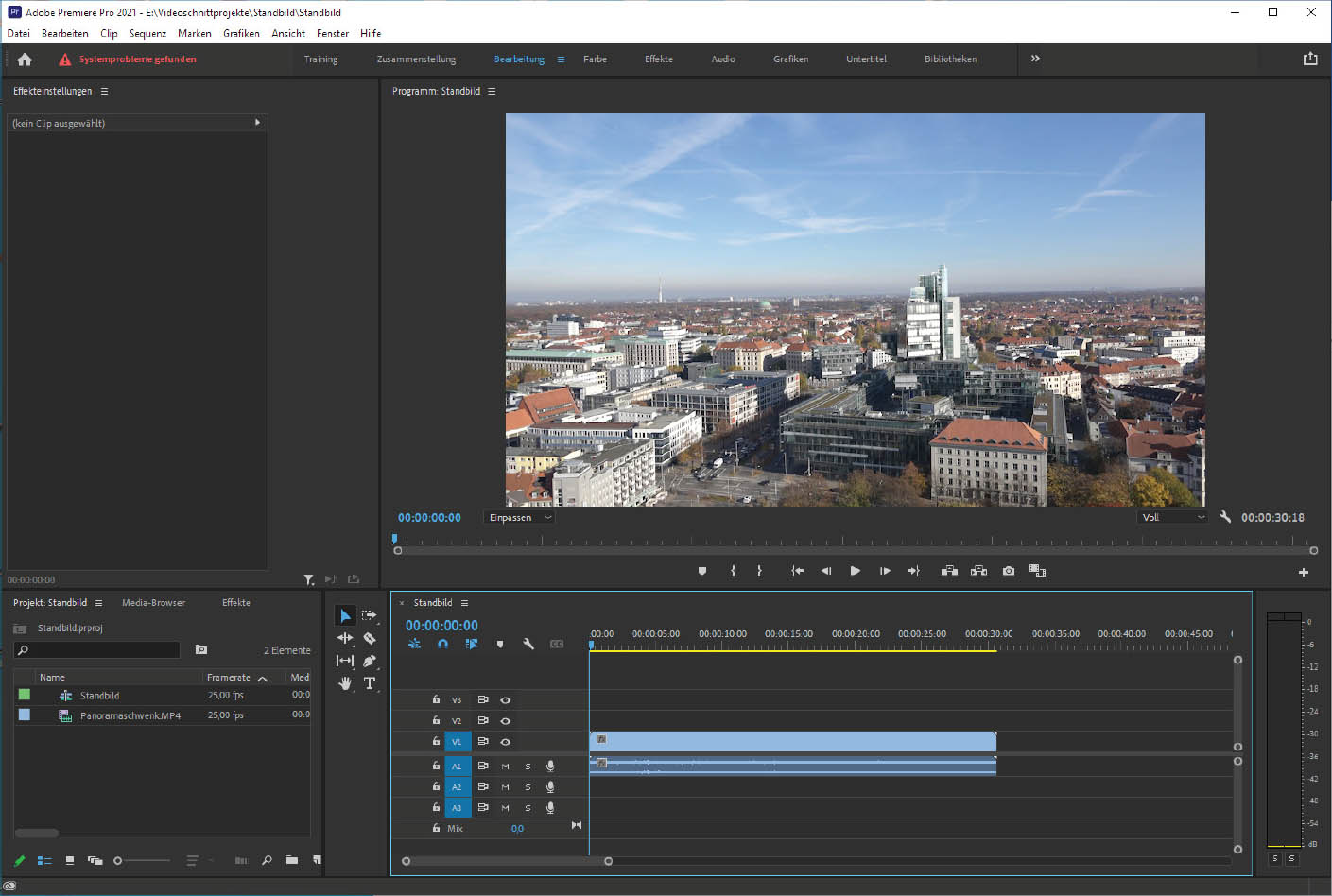The image size is (1332, 896).
Task: Click Mark In bracket button
Action: [x=733, y=571]
